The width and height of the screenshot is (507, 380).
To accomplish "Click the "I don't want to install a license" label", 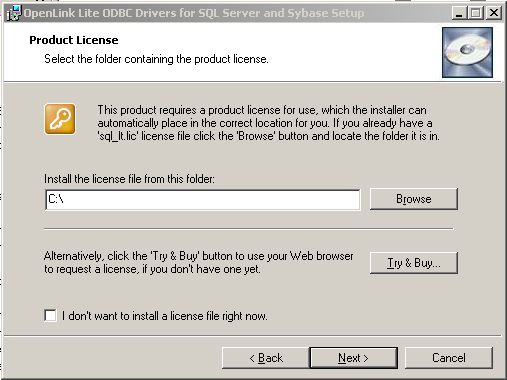I will [x=165, y=316].
